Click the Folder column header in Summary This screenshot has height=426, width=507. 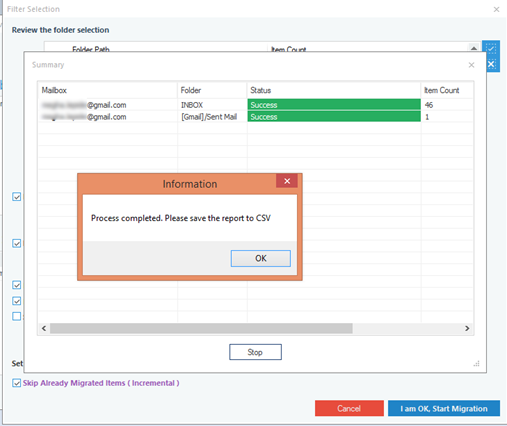212,90
